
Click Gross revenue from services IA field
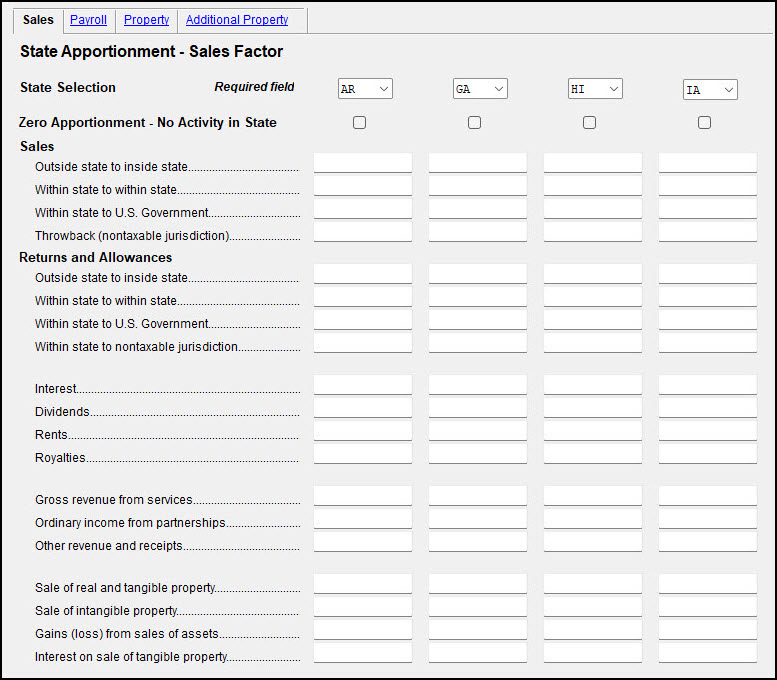pos(708,496)
